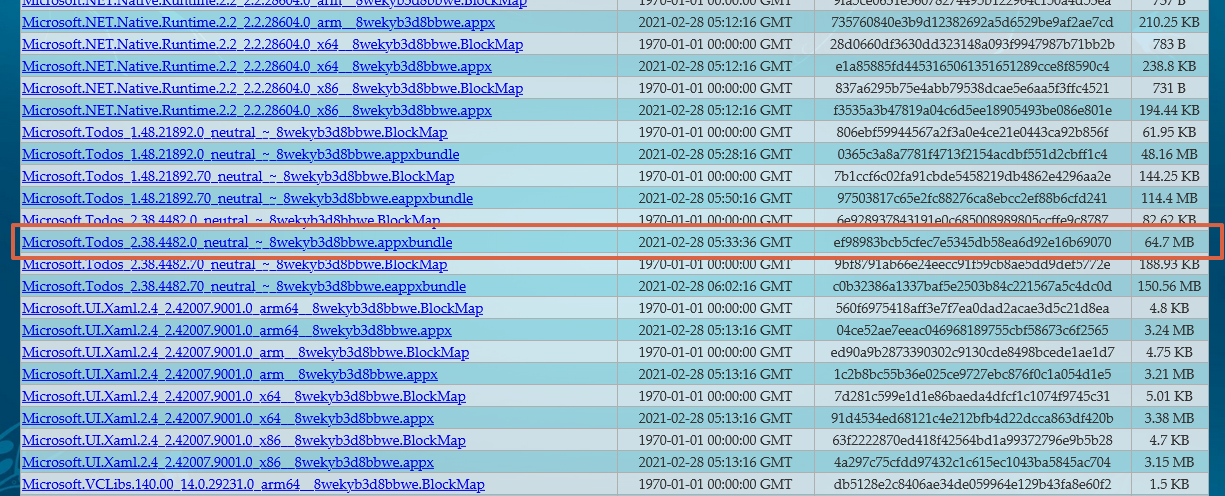Download Microsoft.Todos_1.48.21892.0 appxbundle
Viewport: 1225px width, 496px height.
click(240, 154)
